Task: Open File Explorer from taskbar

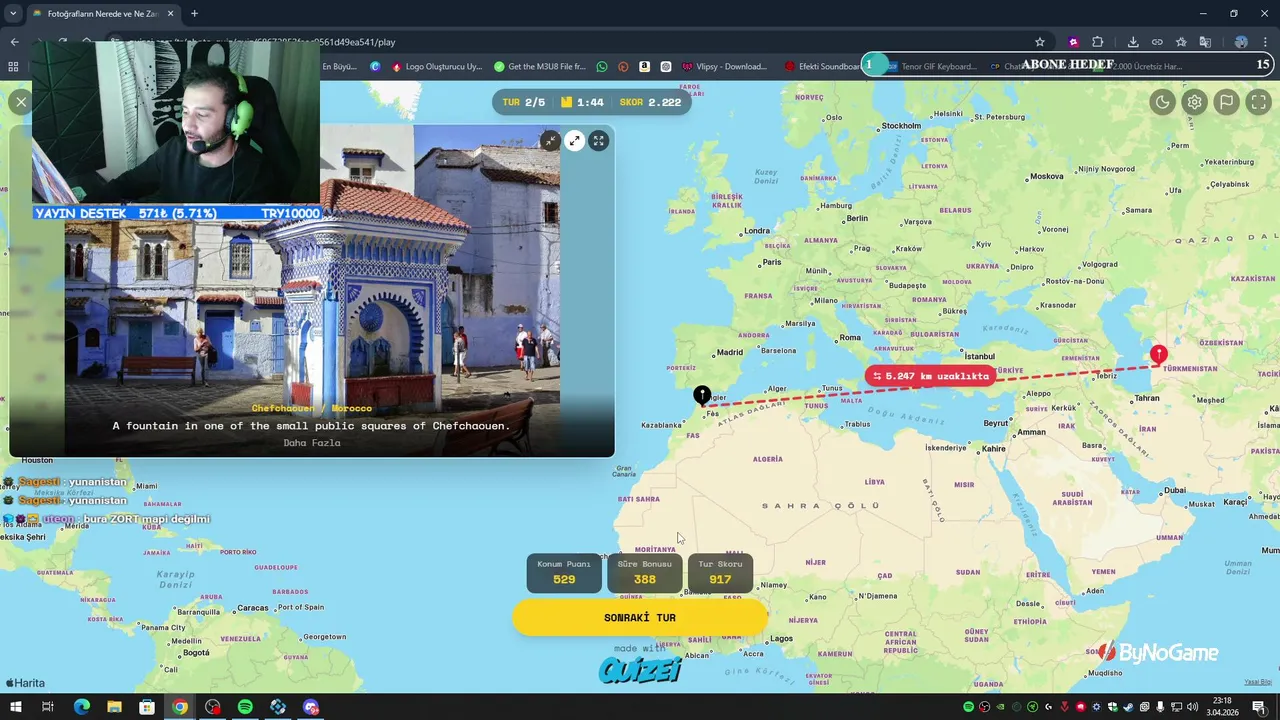Action: pos(114,707)
